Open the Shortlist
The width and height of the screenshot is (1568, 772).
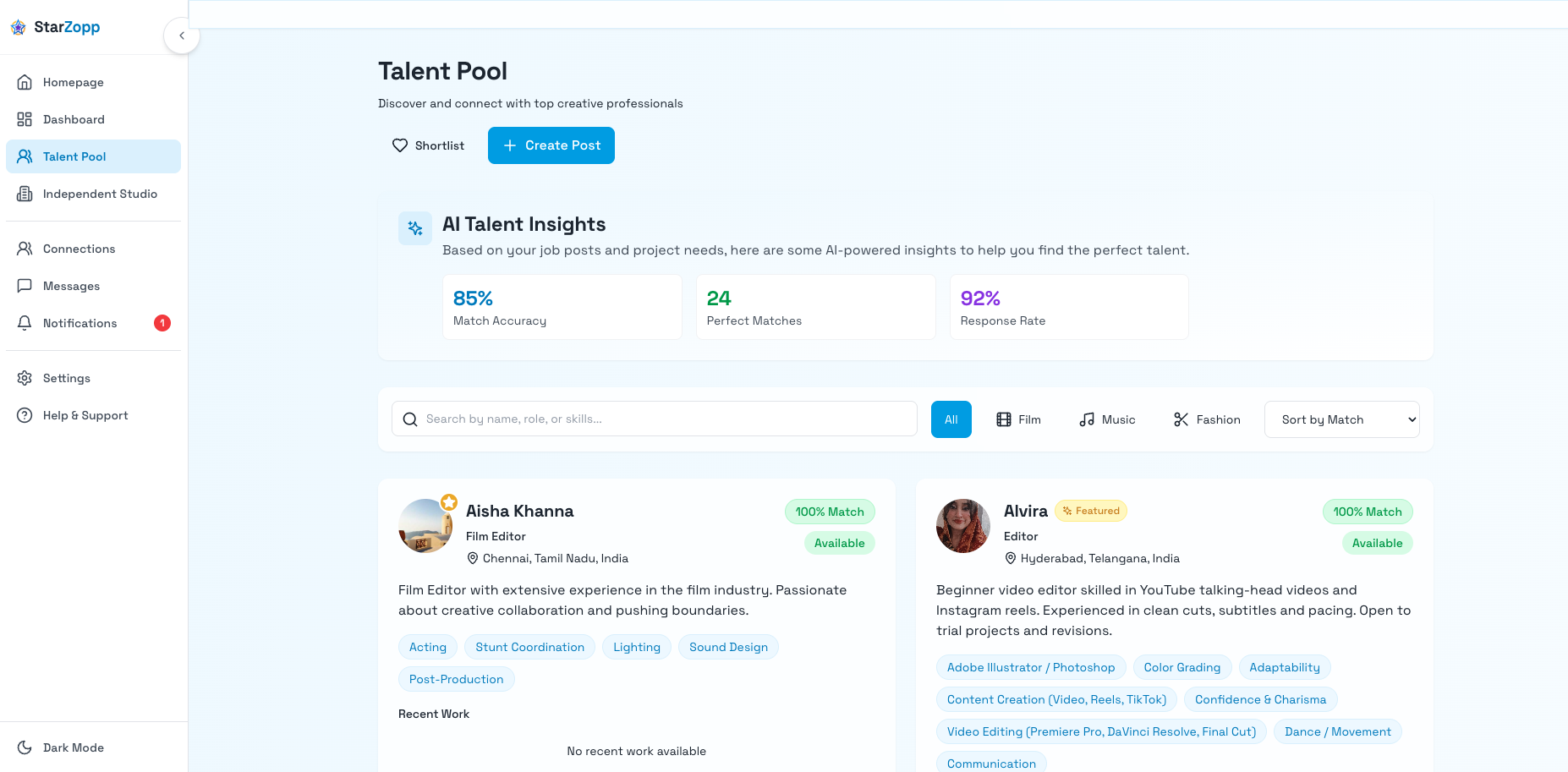pyautogui.click(x=428, y=145)
